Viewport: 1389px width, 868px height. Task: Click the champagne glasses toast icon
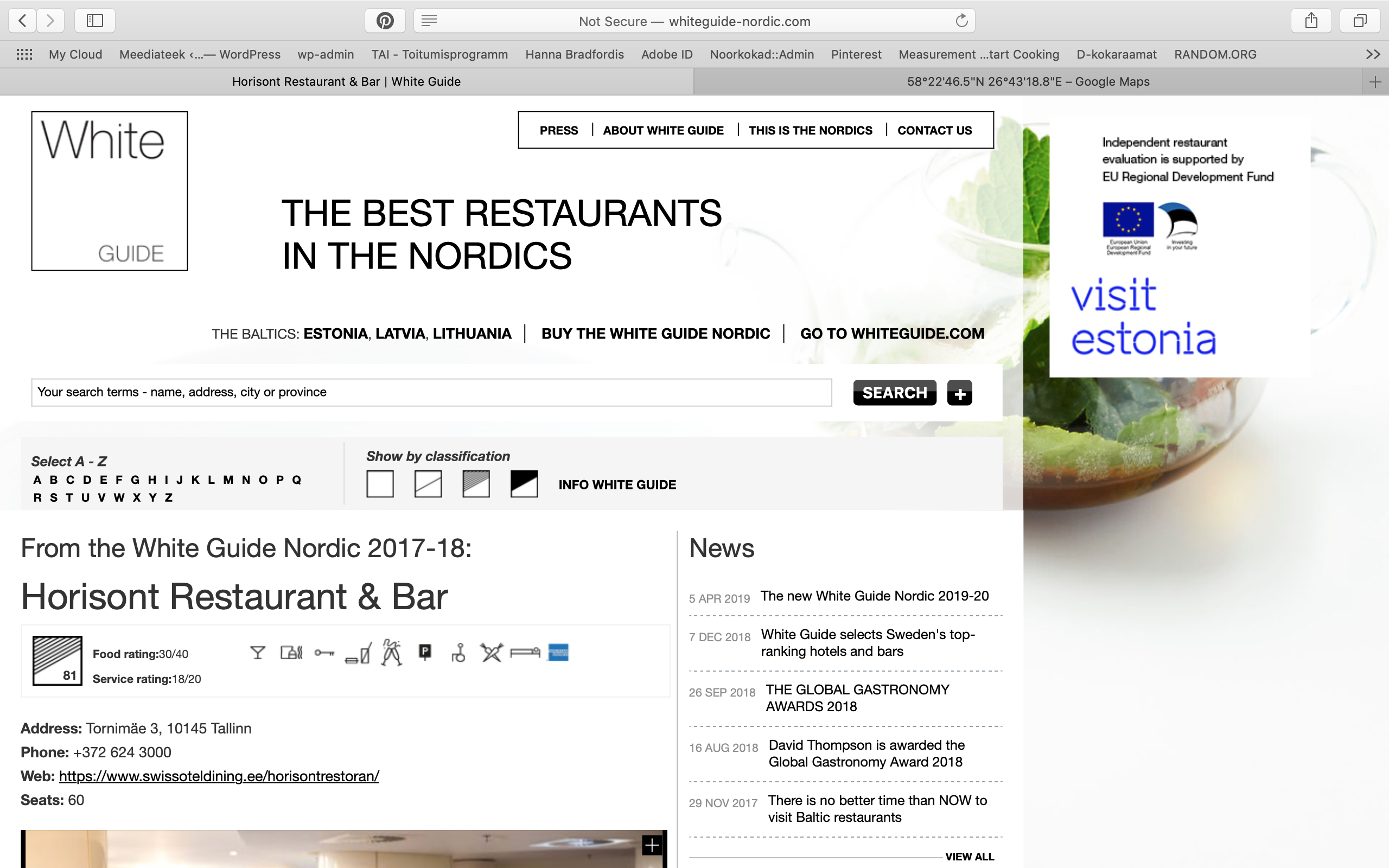(391, 653)
